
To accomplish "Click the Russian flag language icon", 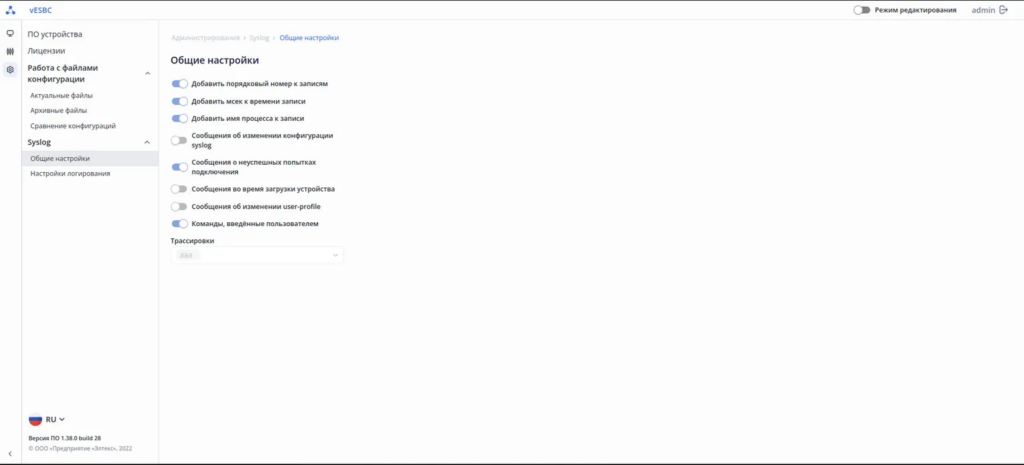I will click(x=35, y=420).
